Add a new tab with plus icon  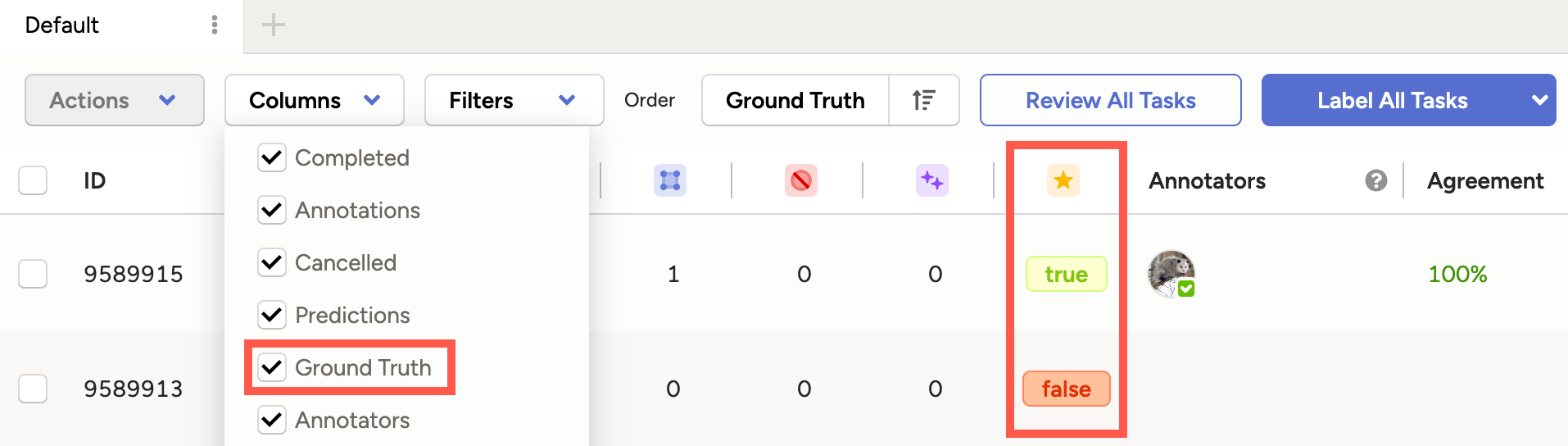(x=273, y=25)
